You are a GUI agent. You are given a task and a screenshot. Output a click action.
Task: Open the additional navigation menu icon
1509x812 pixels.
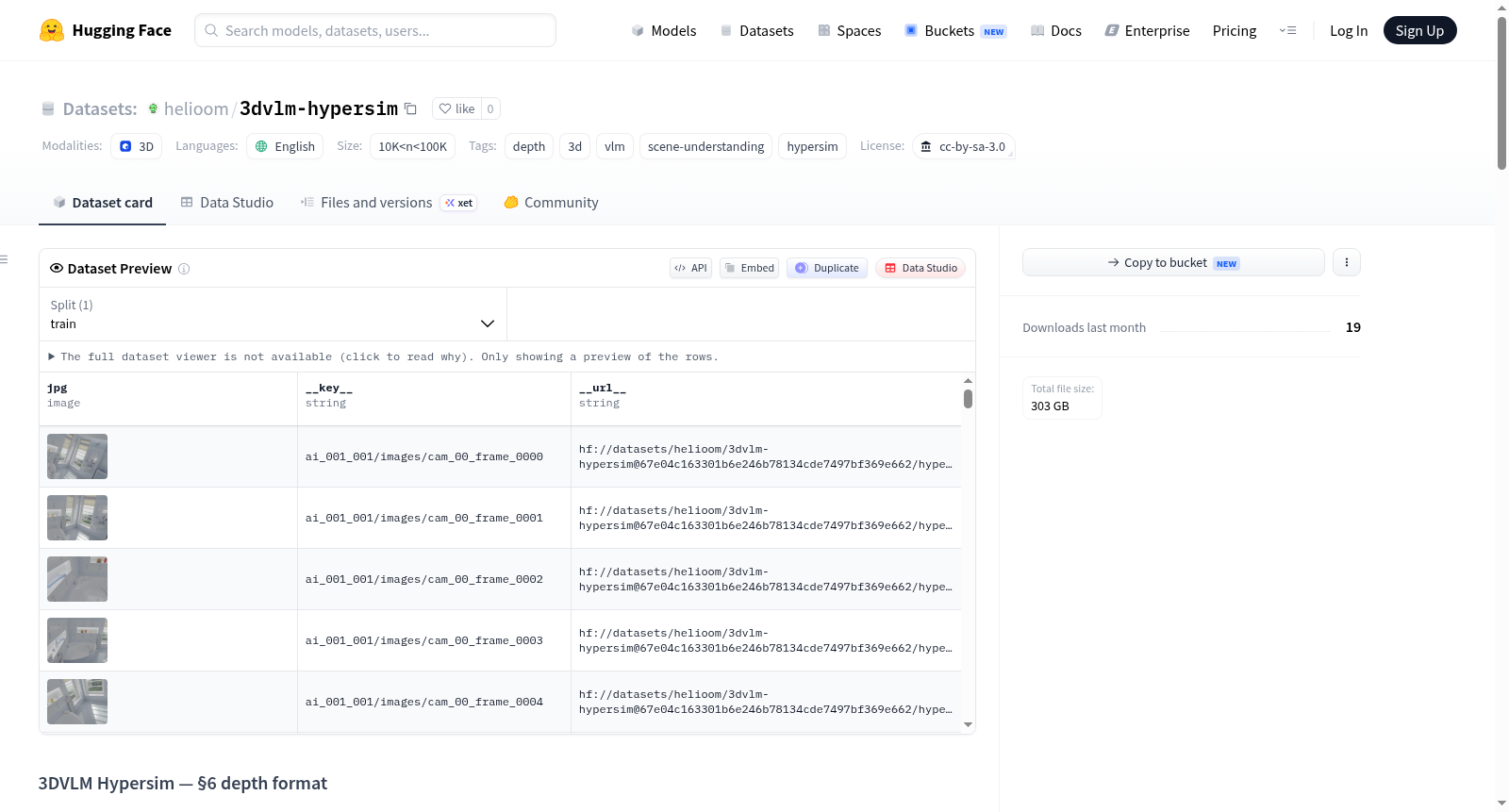point(1287,30)
